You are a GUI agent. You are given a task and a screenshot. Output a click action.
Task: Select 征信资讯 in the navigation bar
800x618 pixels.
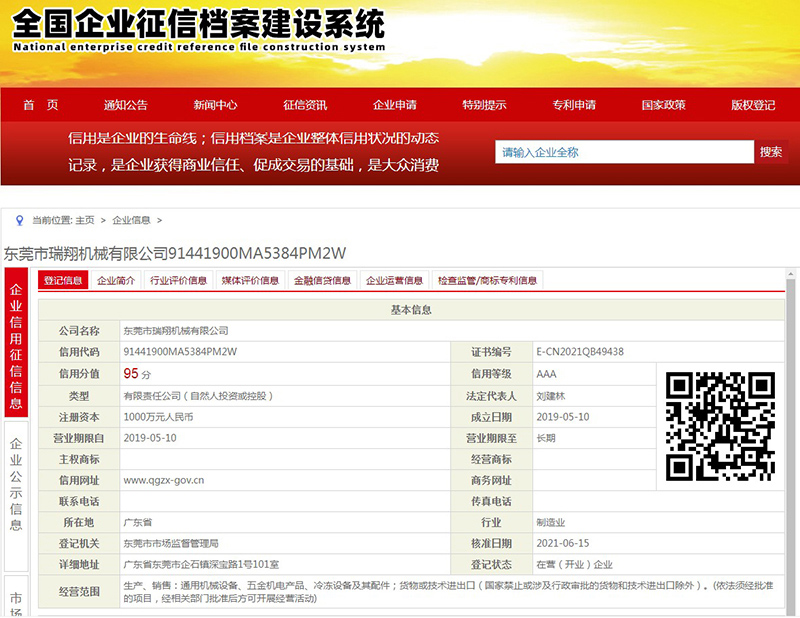pos(305,105)
